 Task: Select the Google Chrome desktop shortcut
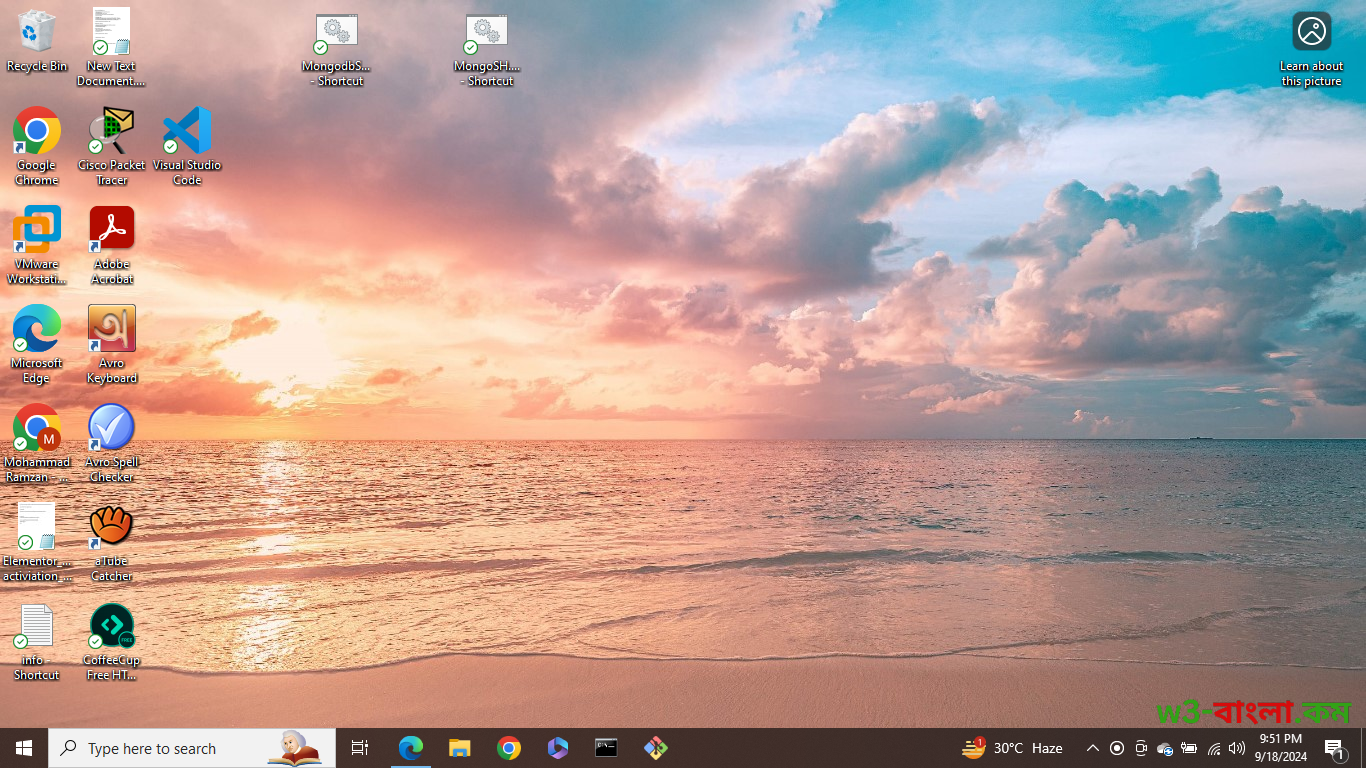click(37, 146)
